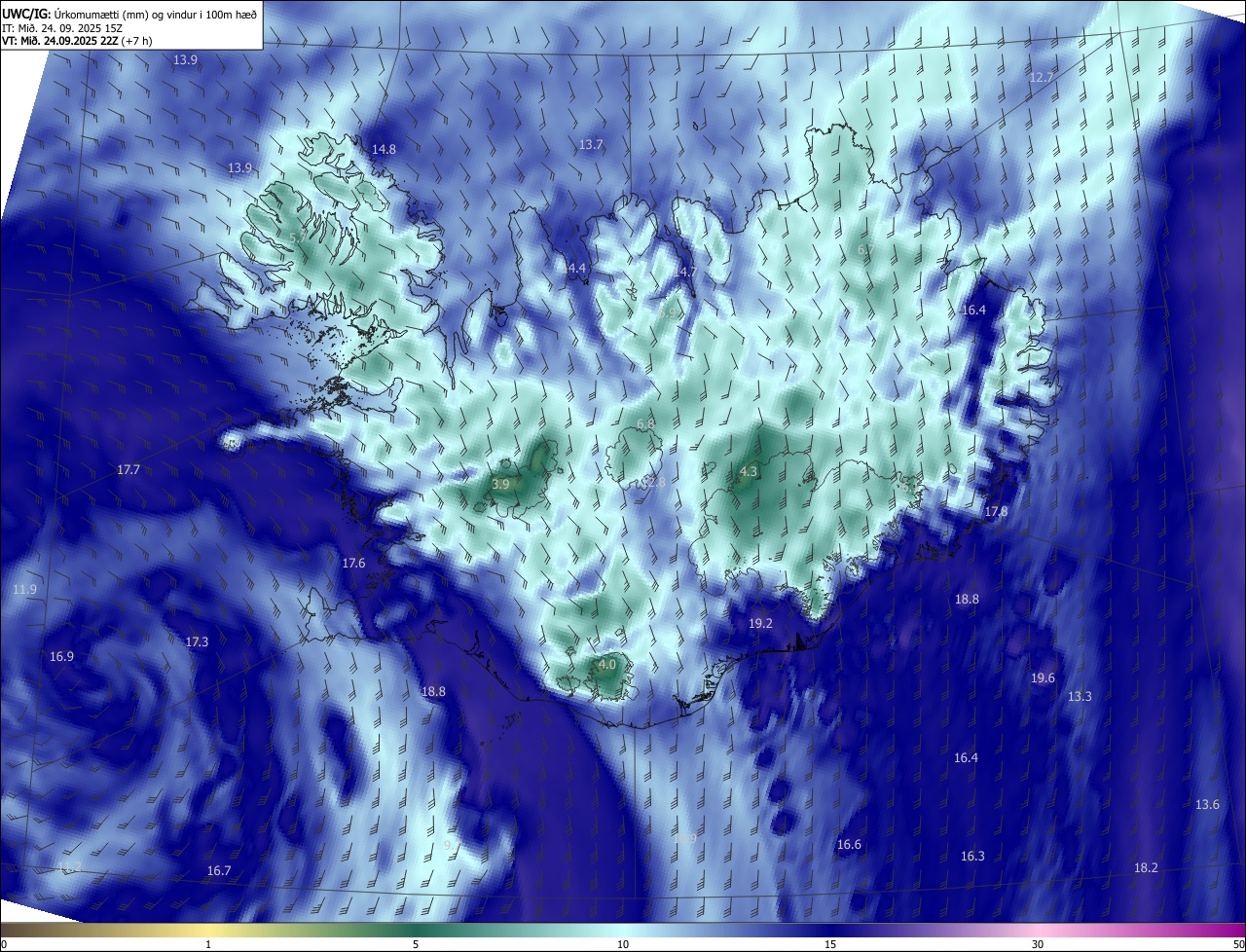The image size is (1246, 952).
Task: Pick the 5.7 value over the Westfjords
Action: (x=299, y=237)
